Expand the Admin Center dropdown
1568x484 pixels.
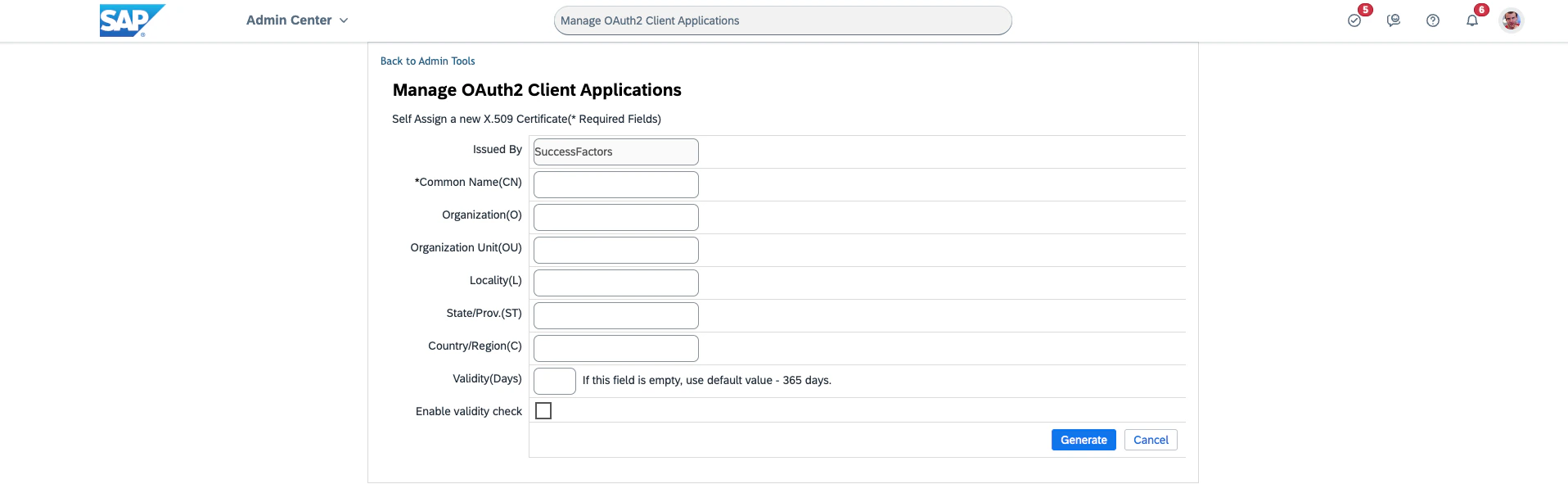[x=298, y=20]
